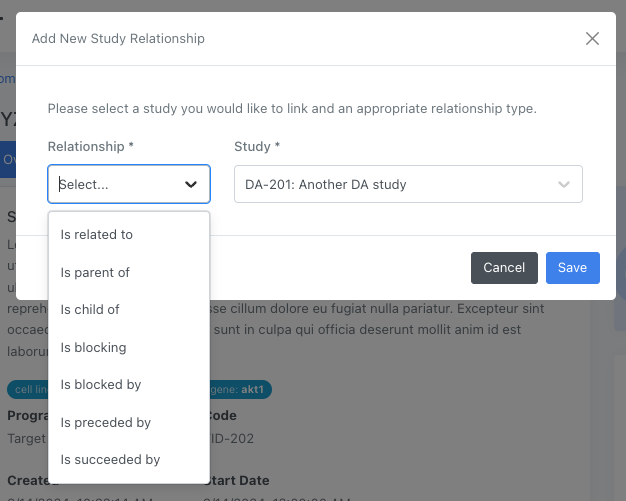Click the 'Relationship *' field label
Image resolution: width=626 pixels, height=501 pixels.
click(x=91, y=146)
